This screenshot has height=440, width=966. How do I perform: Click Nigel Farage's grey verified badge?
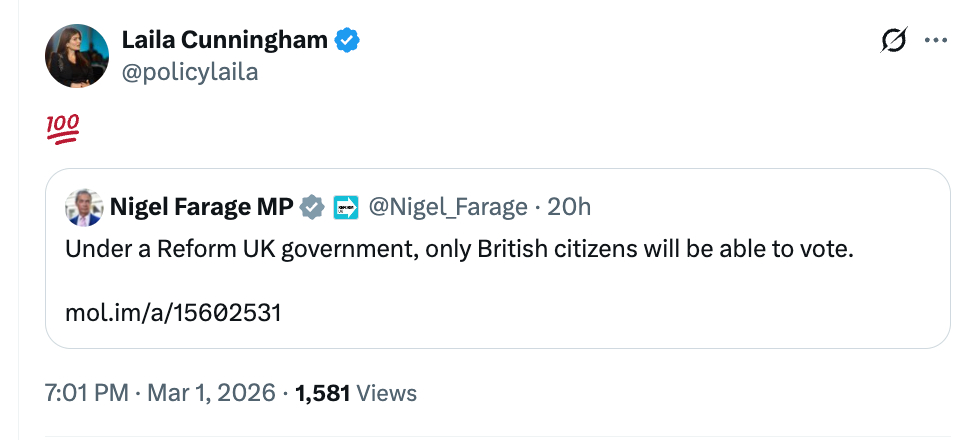pos(313,207)
